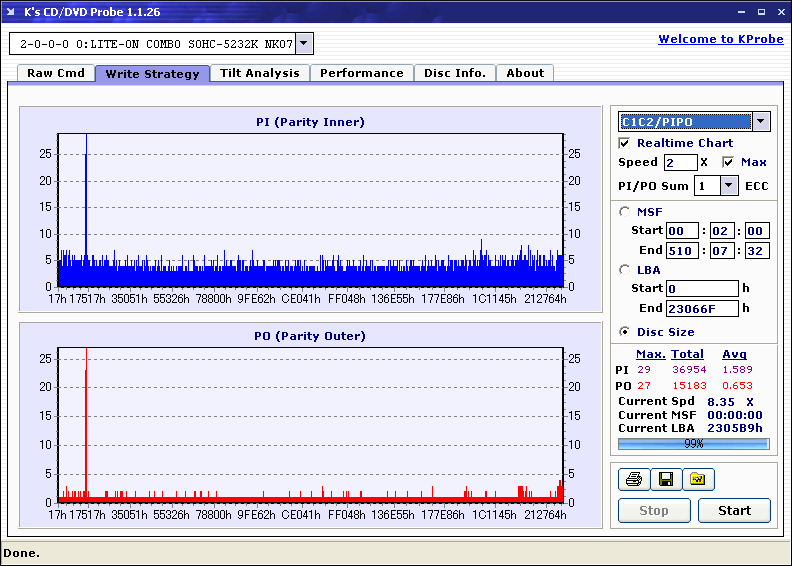Click the Max. column header
Viewport: 792px width, 566px height.
click(x=651, y=354)
